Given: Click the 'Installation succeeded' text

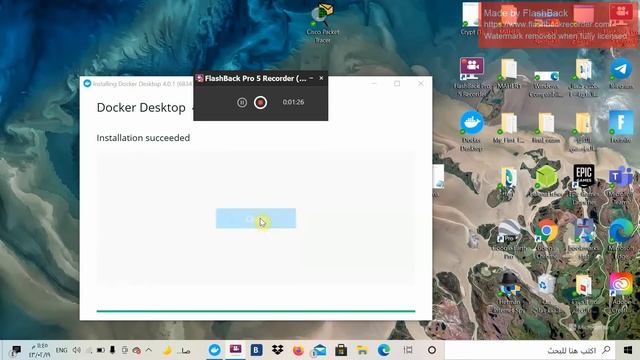Looking at the screenshot, I should pos(143,138).
